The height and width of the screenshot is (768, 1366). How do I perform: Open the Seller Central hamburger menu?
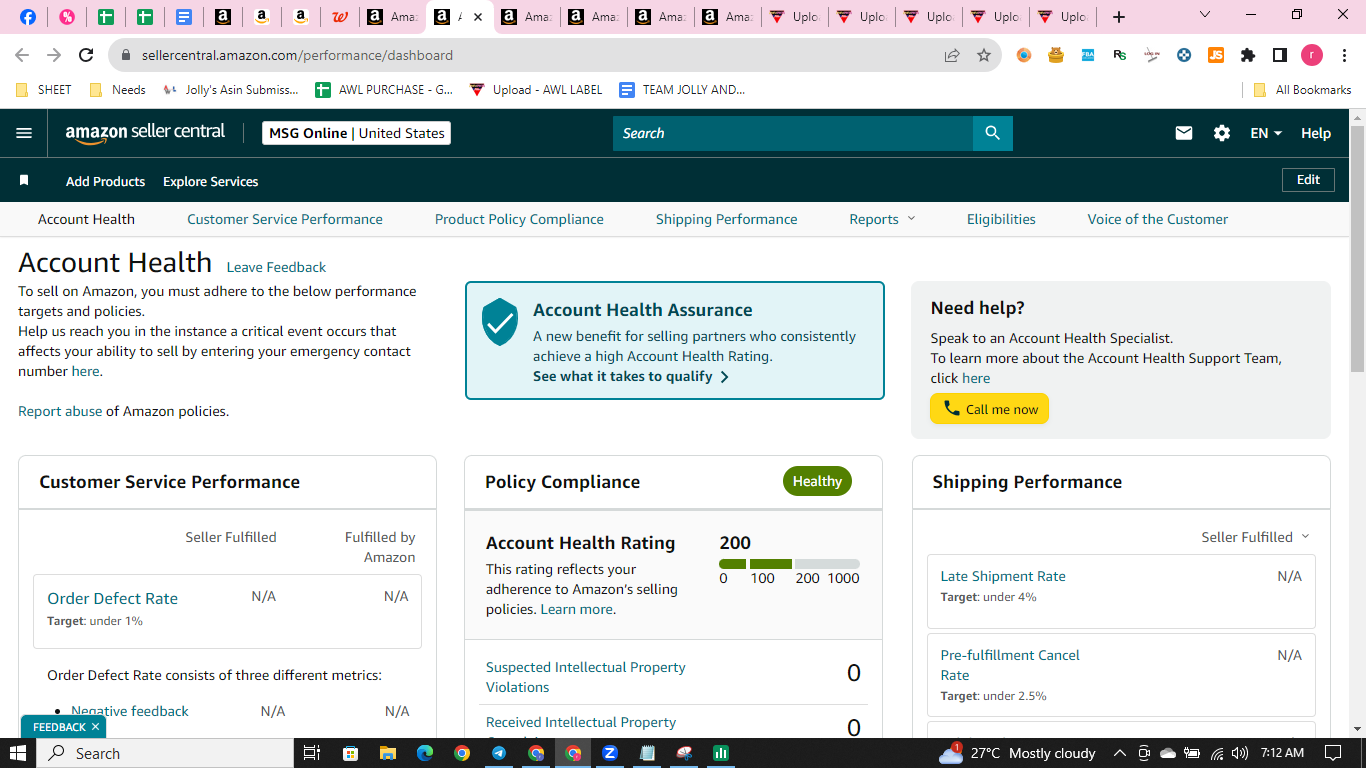(24, 133)
